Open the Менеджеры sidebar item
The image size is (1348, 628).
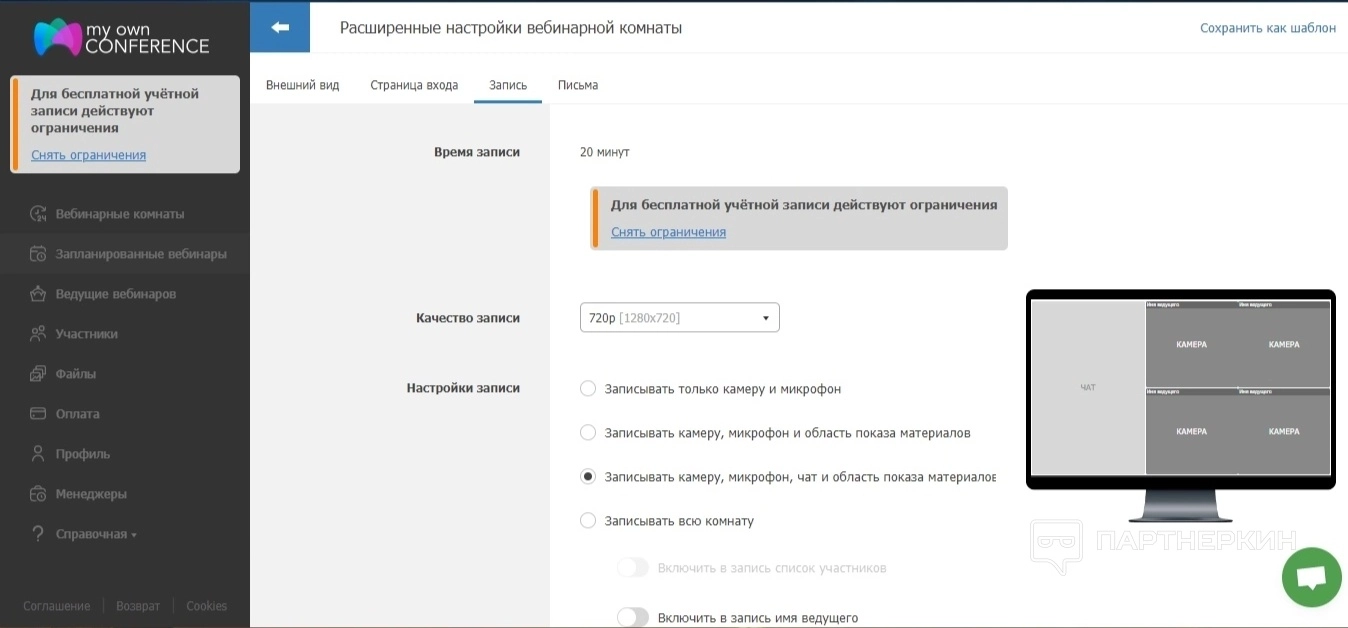pyautogui.click(x=90, y=494)
